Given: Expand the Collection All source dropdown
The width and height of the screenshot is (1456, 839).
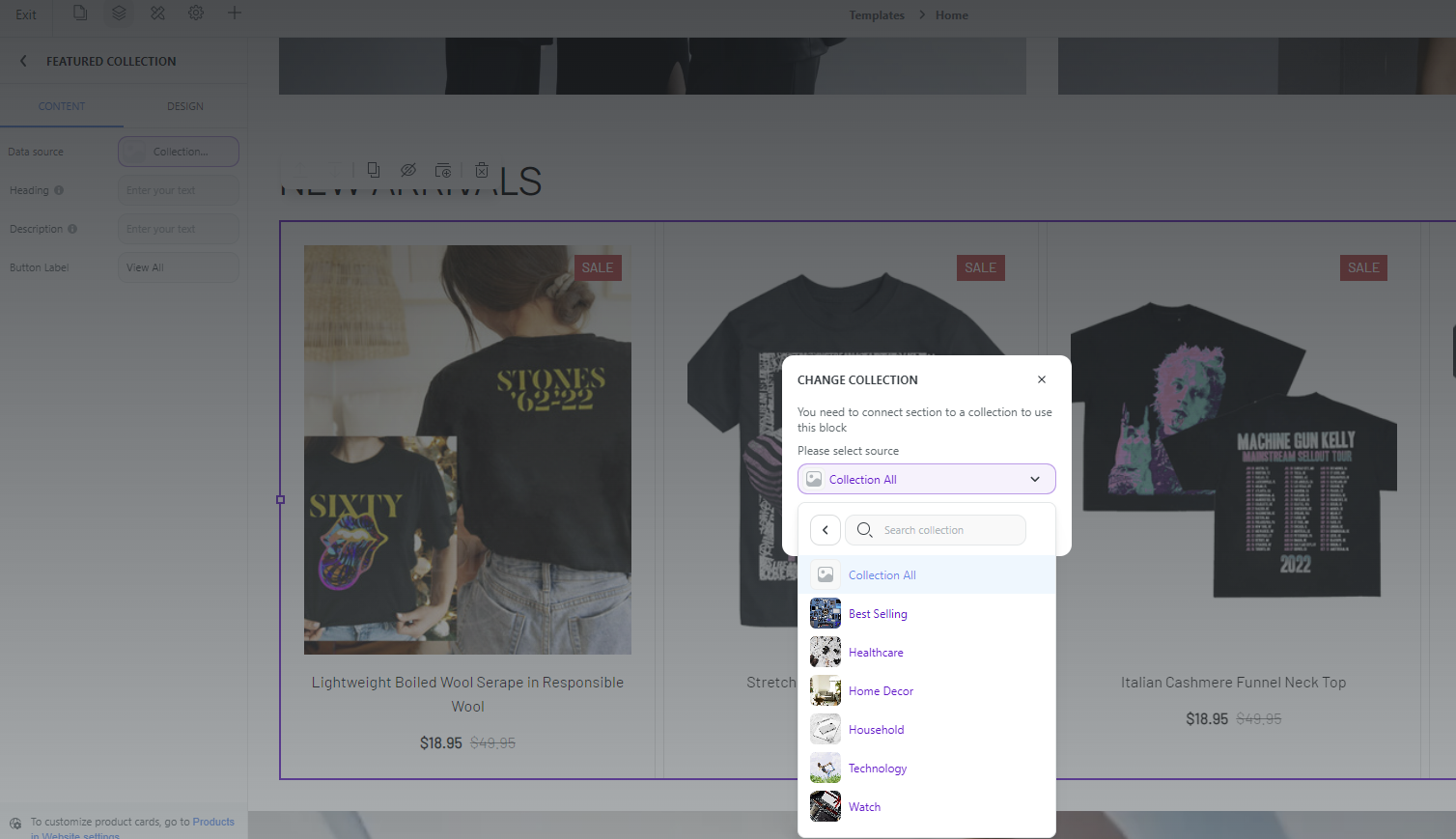Looking at the screenshot, I should pos(926,479).
